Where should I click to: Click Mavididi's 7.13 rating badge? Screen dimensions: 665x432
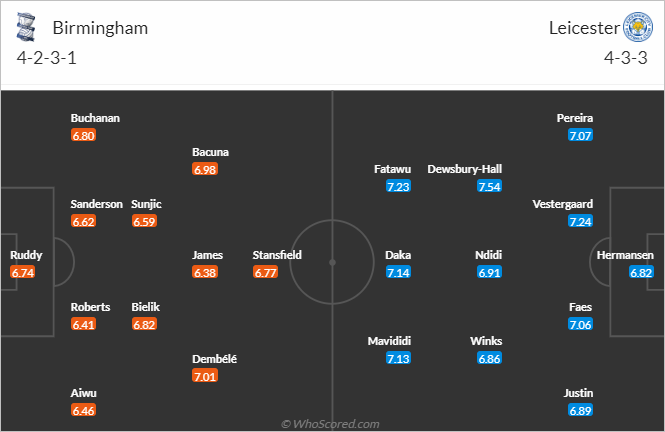399,359
